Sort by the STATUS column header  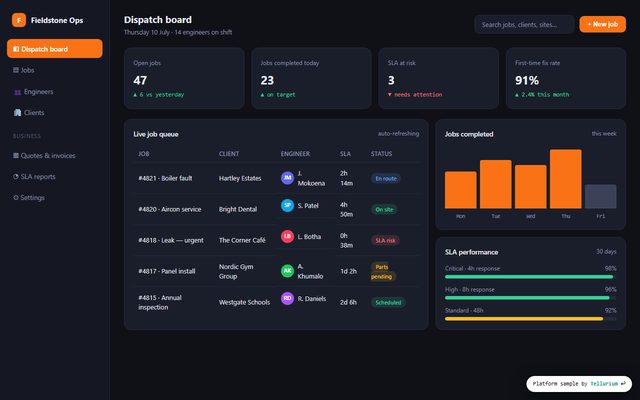[x=381, y=154]
